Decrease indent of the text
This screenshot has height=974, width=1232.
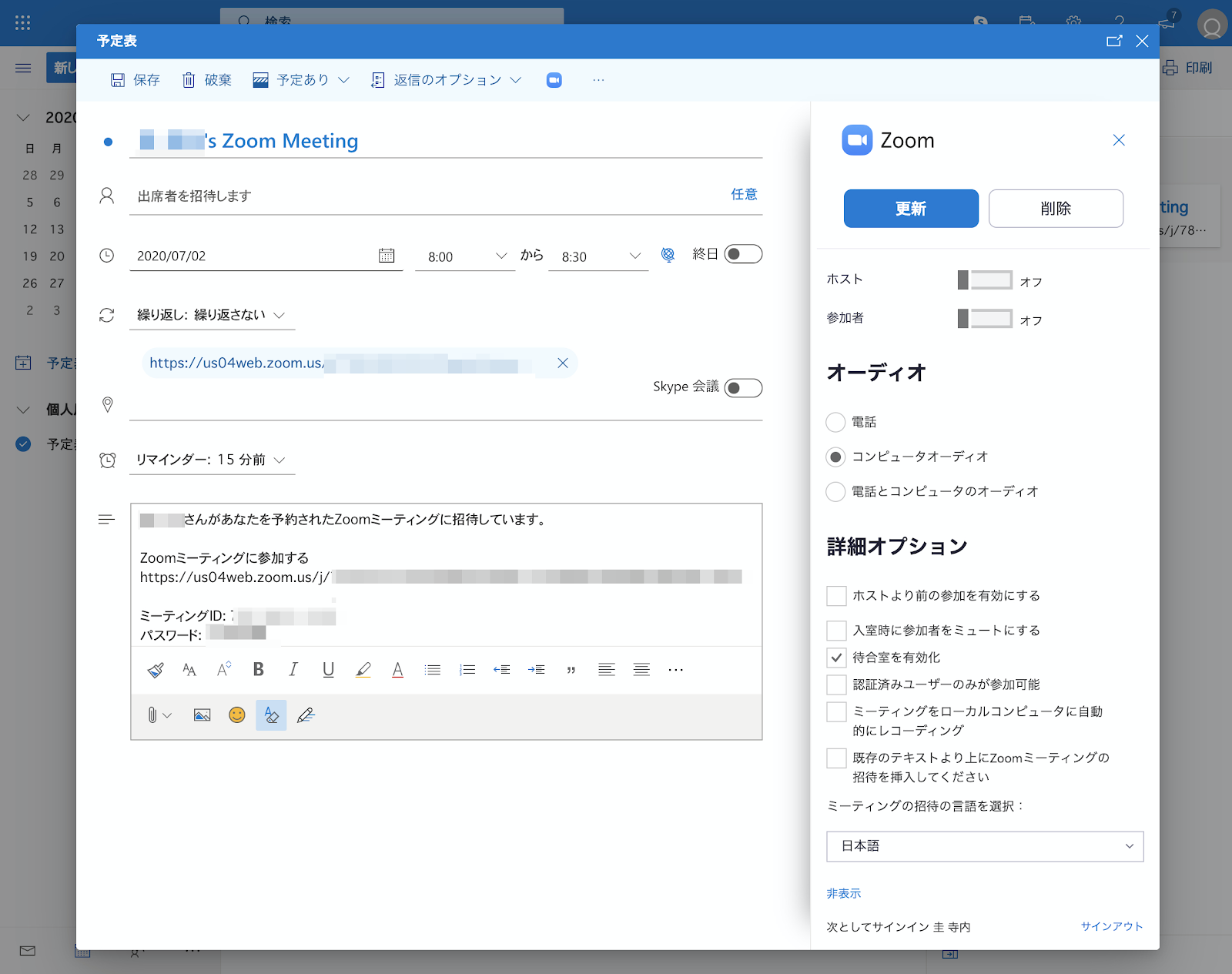point(502,670)
